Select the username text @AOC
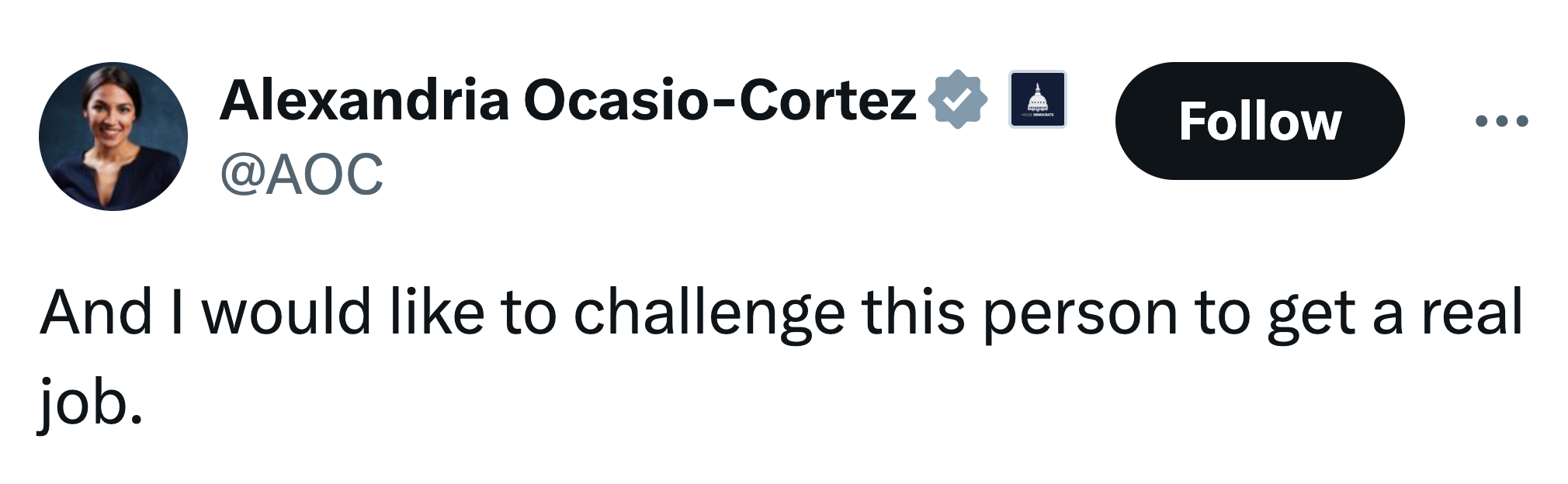 click(302, 174)
